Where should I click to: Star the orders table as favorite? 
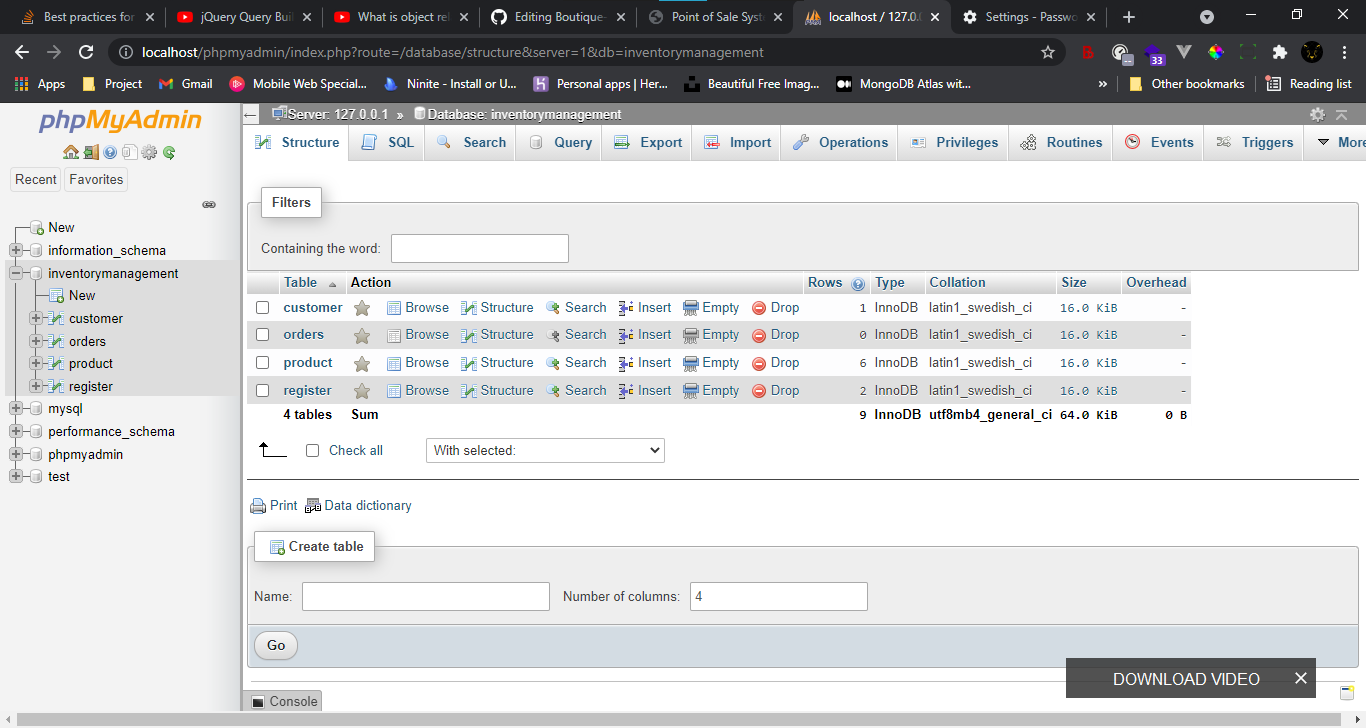pos(362,335)
